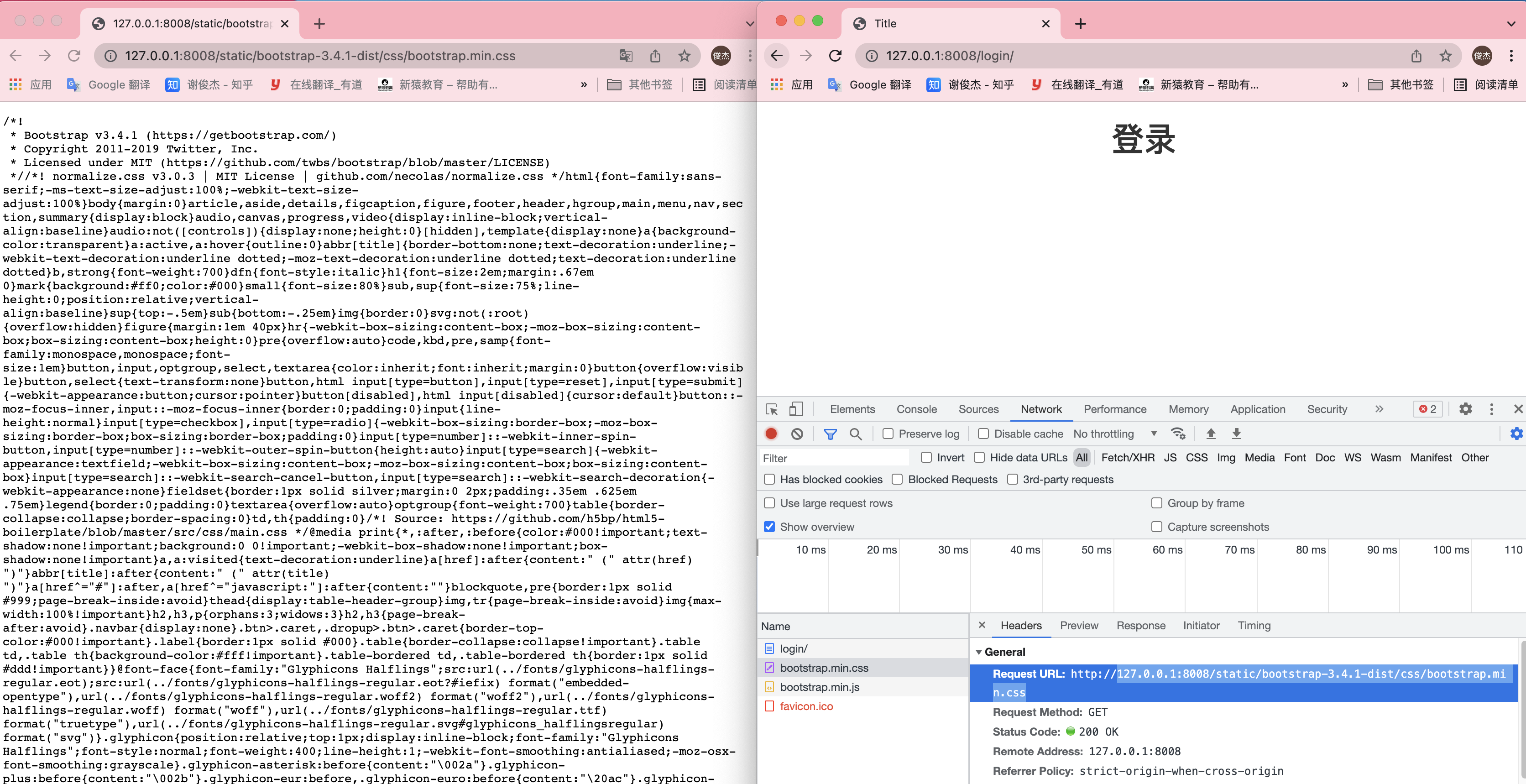
Task: Click the inspect element picker icon
Action: pos(771,409)
